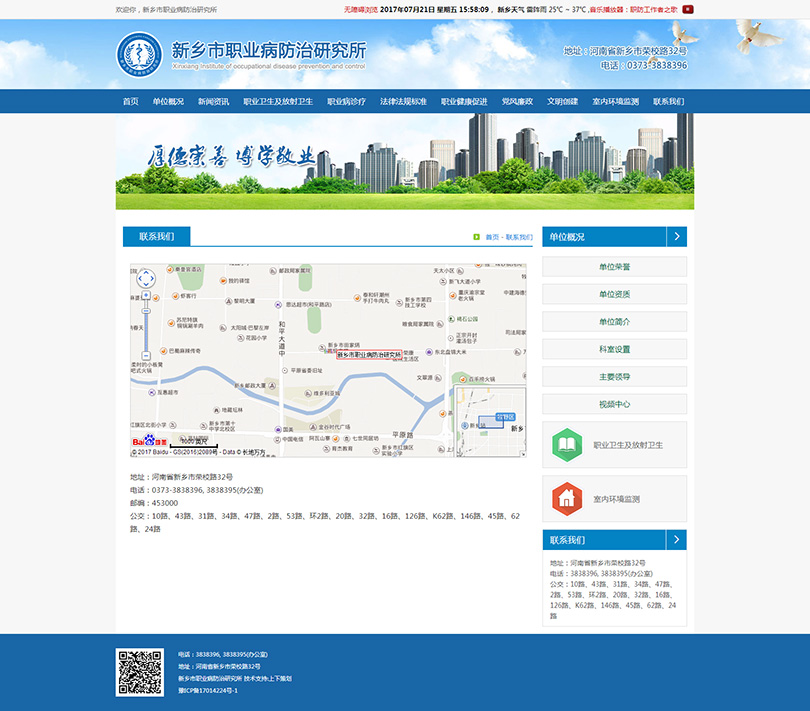
Task: Click the map pan direction control
Action: [x=146, y=278]
